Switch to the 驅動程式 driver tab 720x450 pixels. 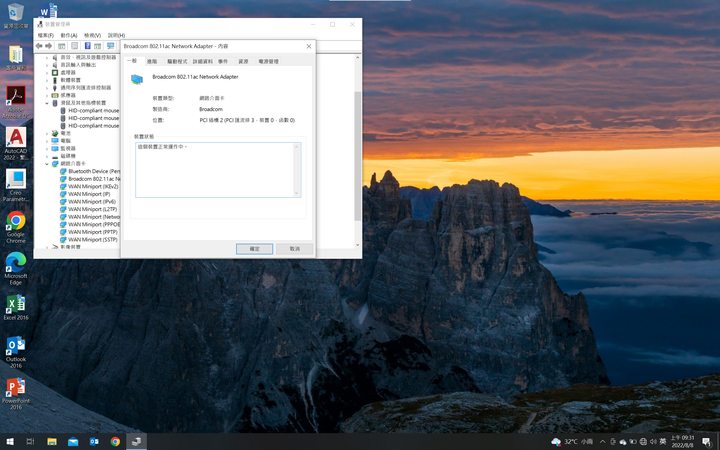click(177, 61)
